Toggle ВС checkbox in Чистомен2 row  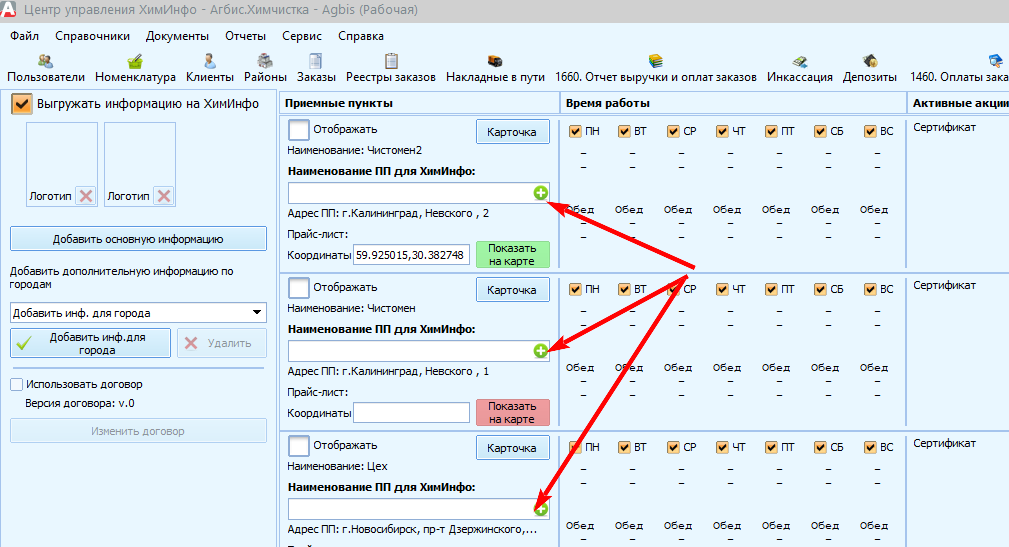pyautogui.click(x=870, y=131)
